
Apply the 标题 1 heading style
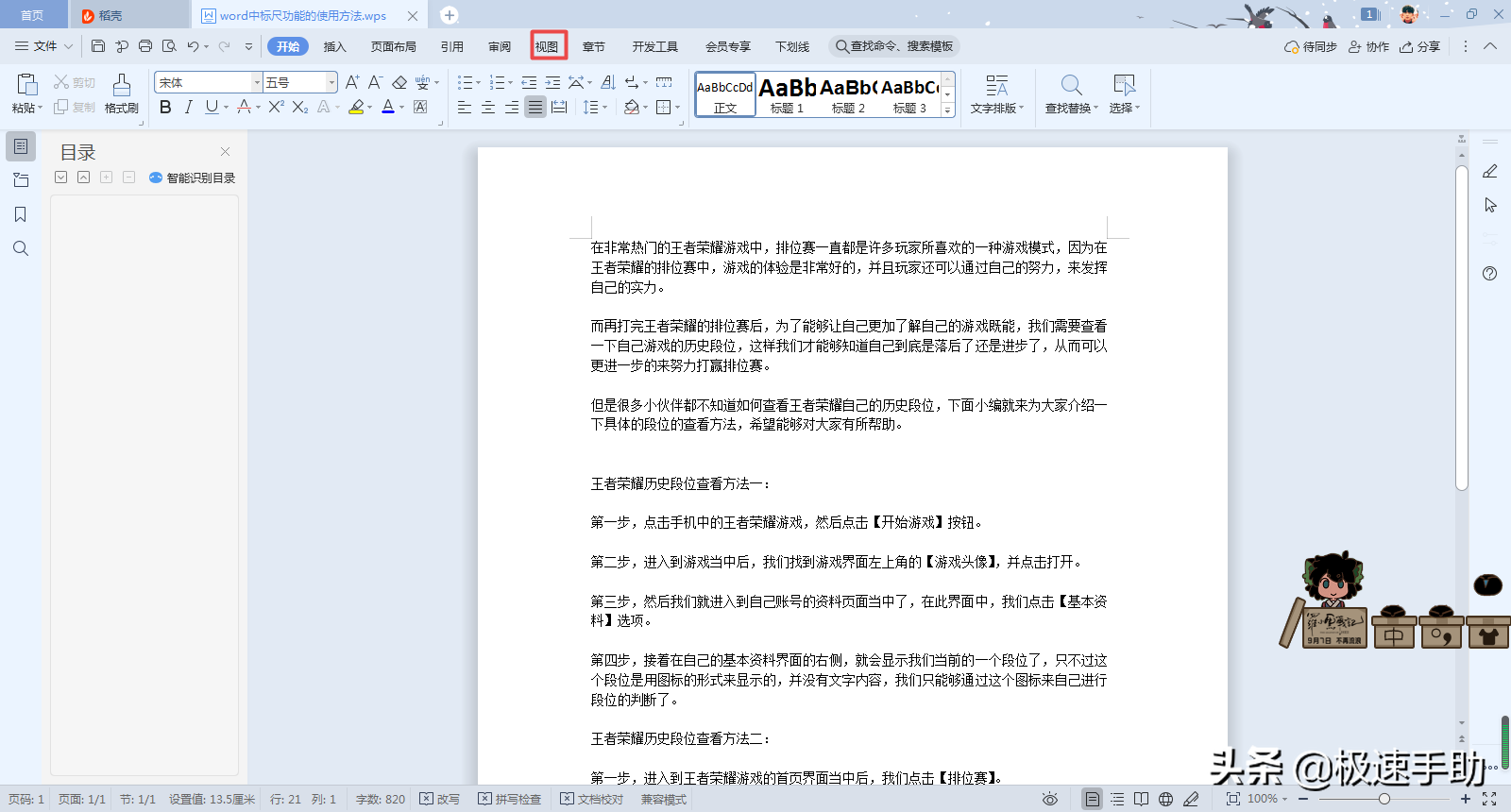pos(787,94)
